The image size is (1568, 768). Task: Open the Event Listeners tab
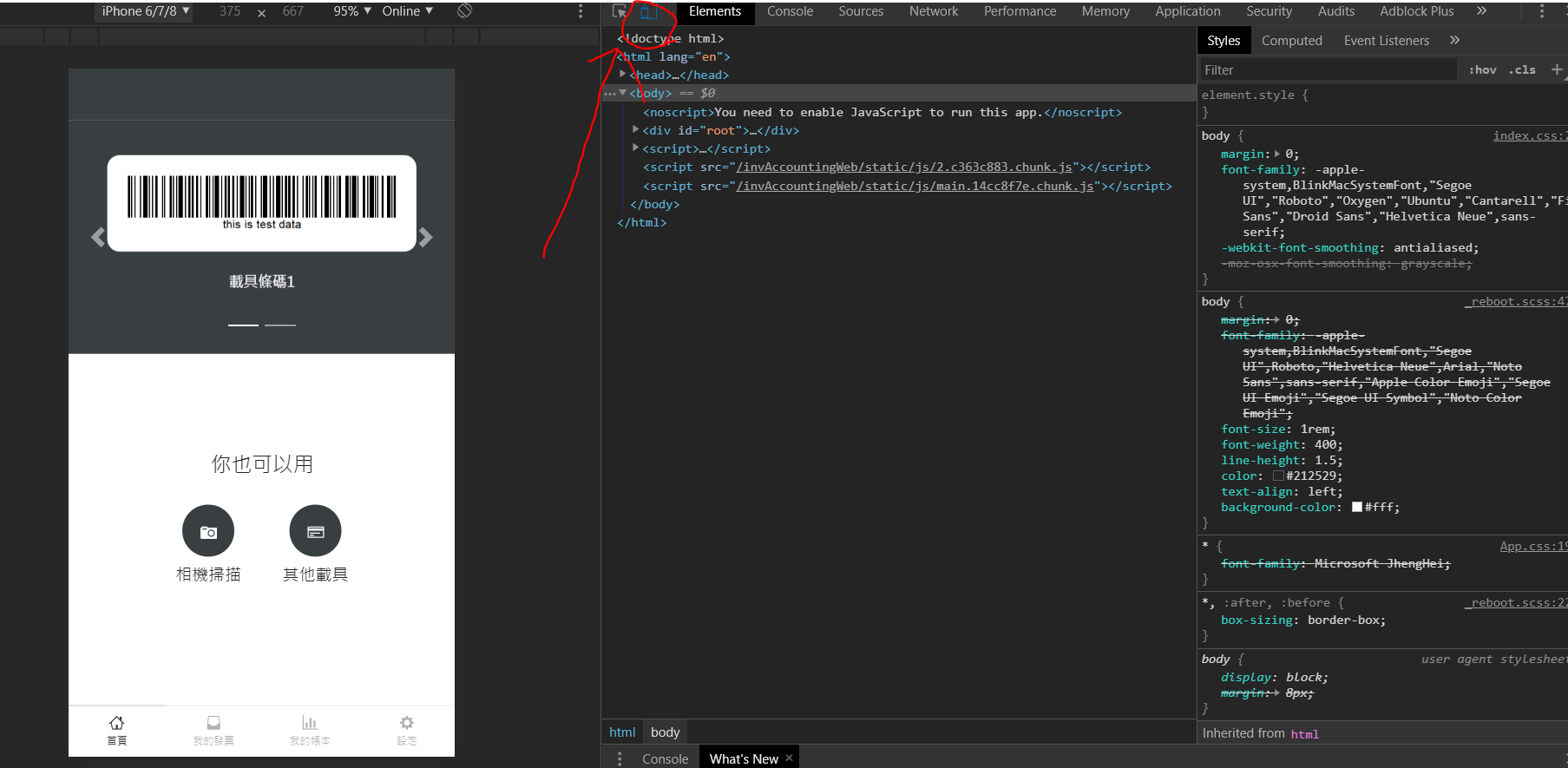(x=1386, y=40)
